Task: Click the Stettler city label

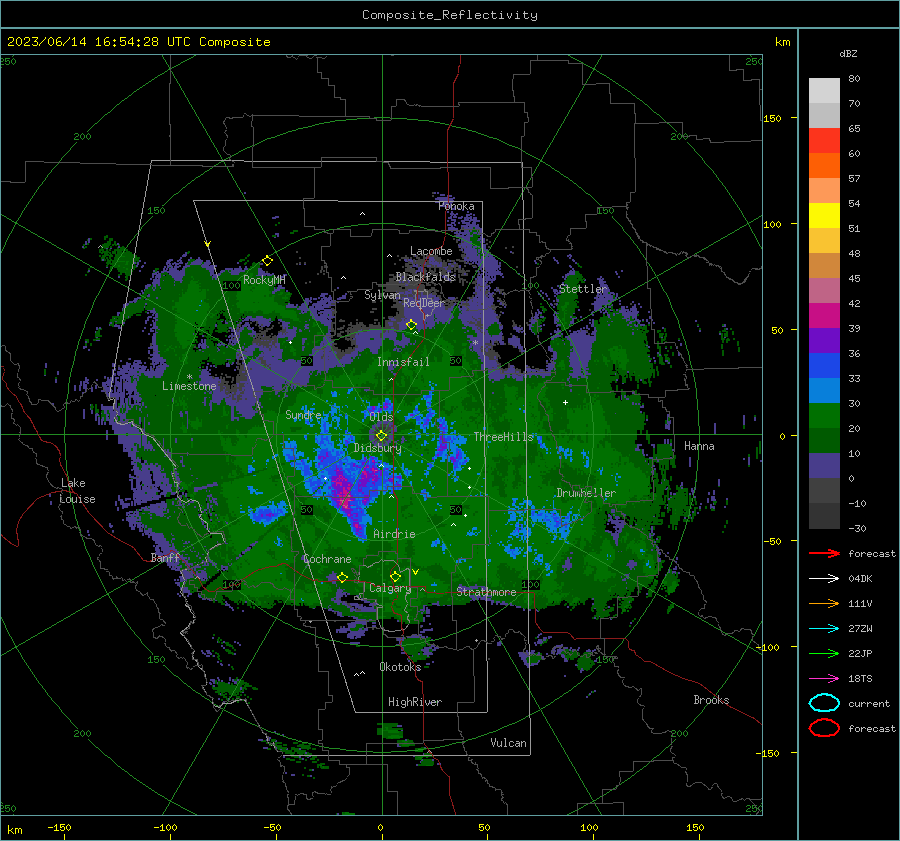Action: [x=583, y=289]
